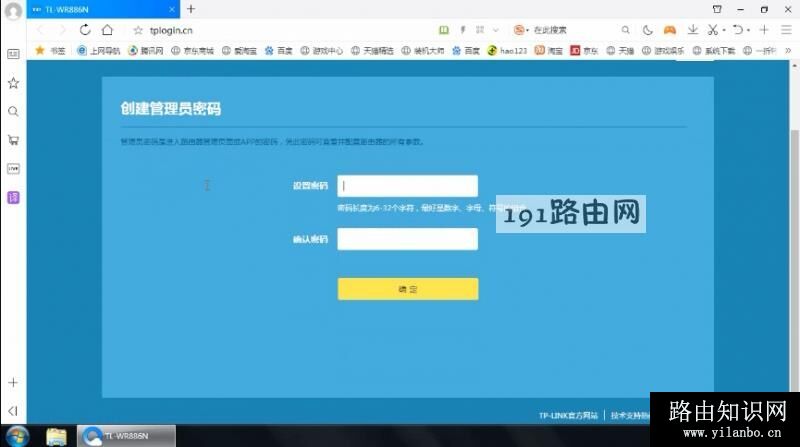Image resolution: width=800 pixels, height=447 pixels.
Task: Open the 京东 bookmark with red JD icon
Action: [584, 51]
